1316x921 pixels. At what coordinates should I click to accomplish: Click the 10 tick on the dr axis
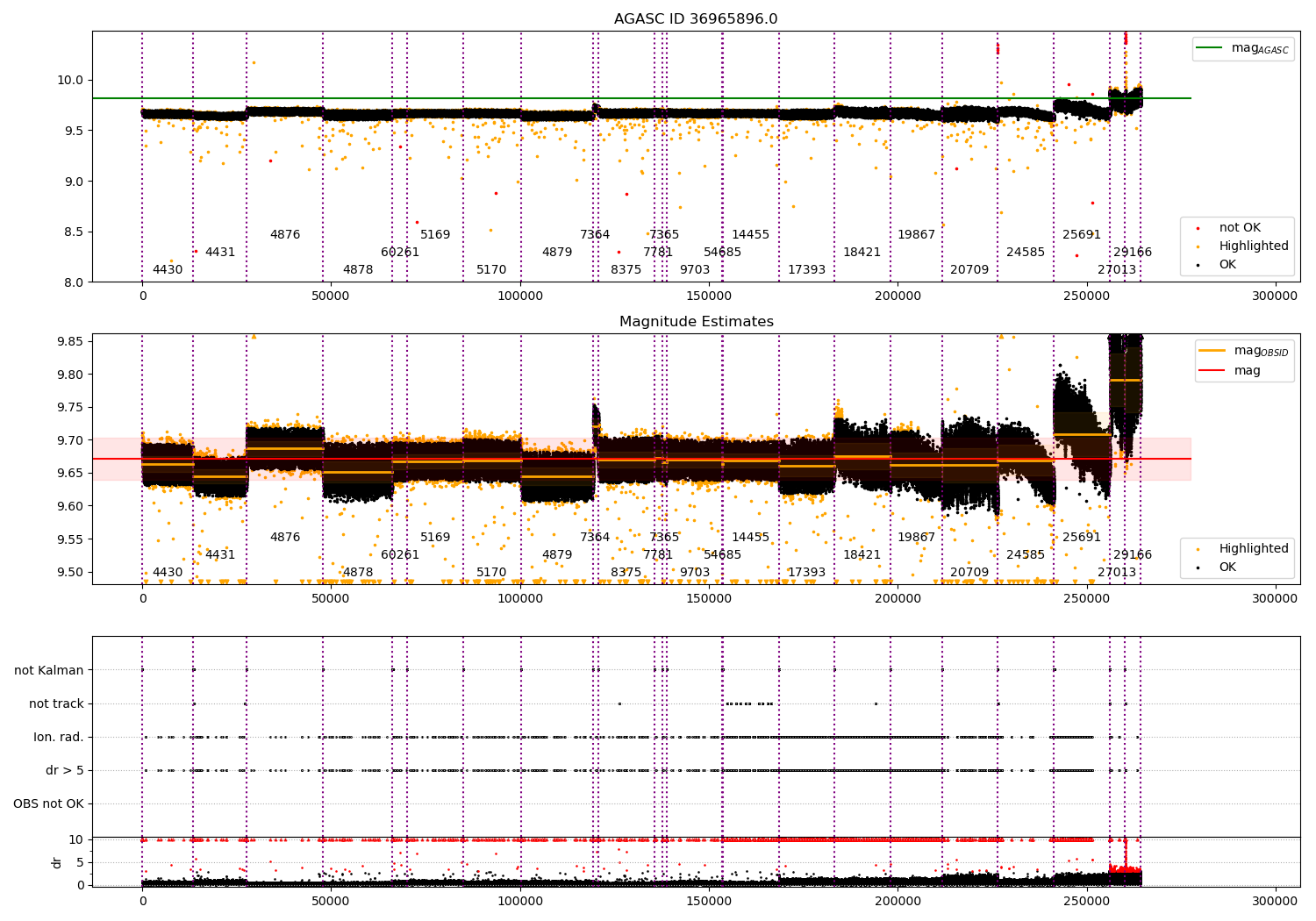[76, 840]
